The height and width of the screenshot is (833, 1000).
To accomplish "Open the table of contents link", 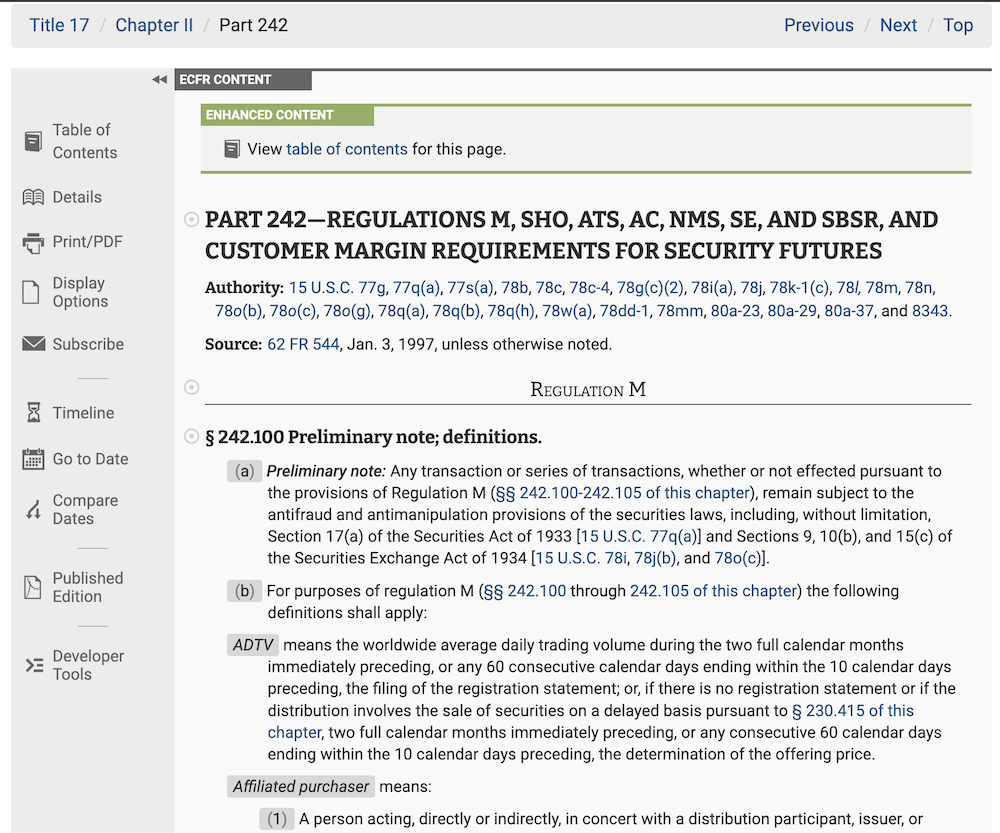I will click(x=346, y=149).
